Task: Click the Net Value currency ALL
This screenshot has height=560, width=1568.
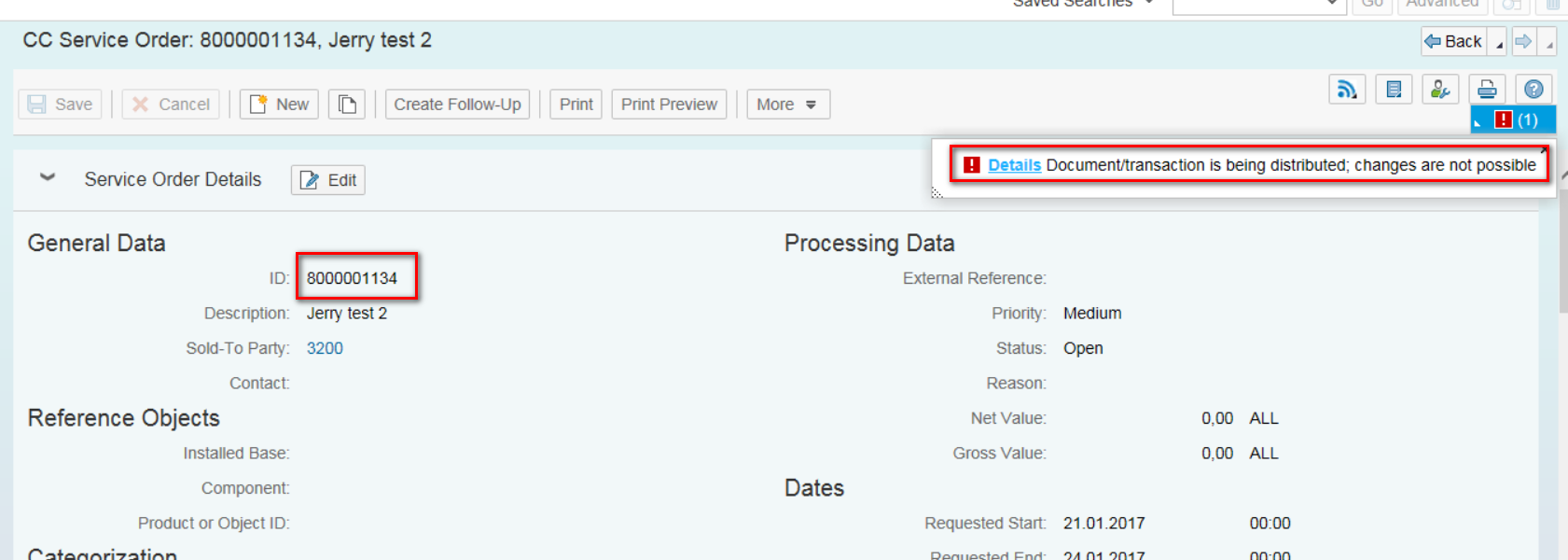Action: [x=1264, y=418]
